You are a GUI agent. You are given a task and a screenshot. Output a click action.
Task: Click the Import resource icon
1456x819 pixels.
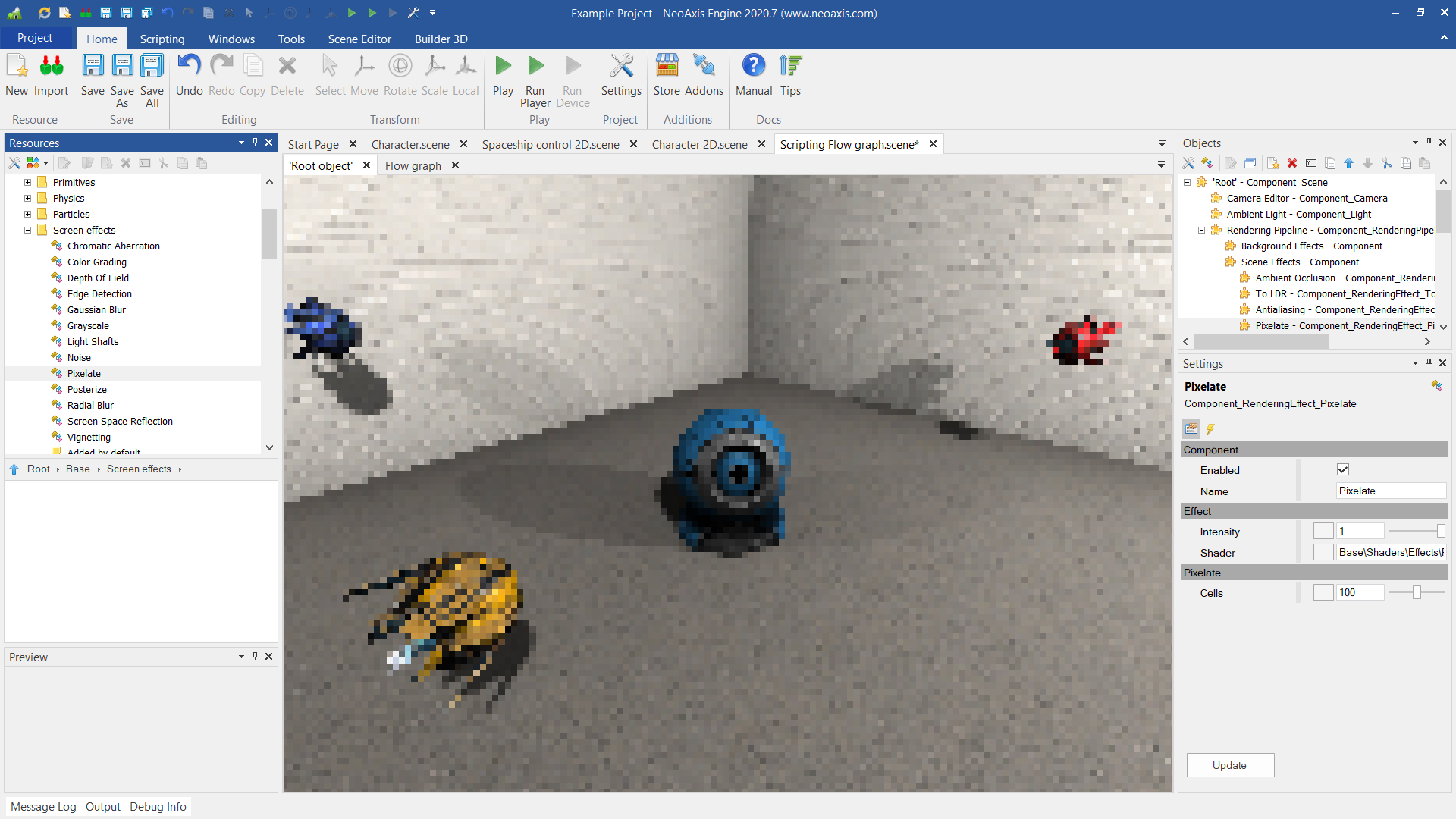click(x=51, y=67)
